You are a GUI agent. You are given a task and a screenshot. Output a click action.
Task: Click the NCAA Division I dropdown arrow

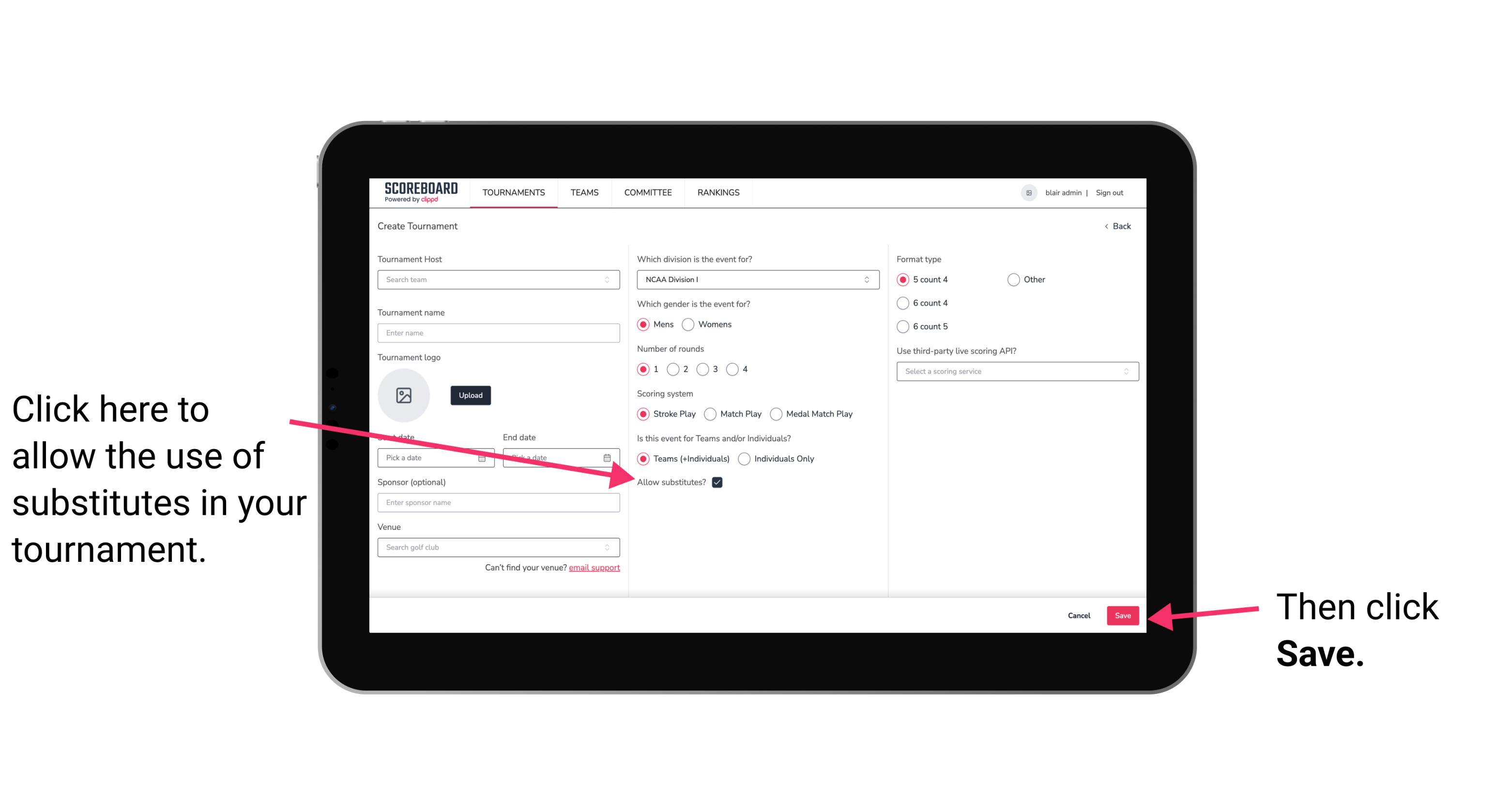(869, 279)
